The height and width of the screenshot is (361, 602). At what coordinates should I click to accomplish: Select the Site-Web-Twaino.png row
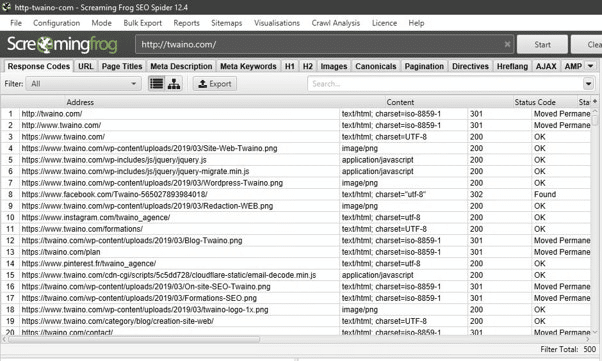tap(296, 148)
